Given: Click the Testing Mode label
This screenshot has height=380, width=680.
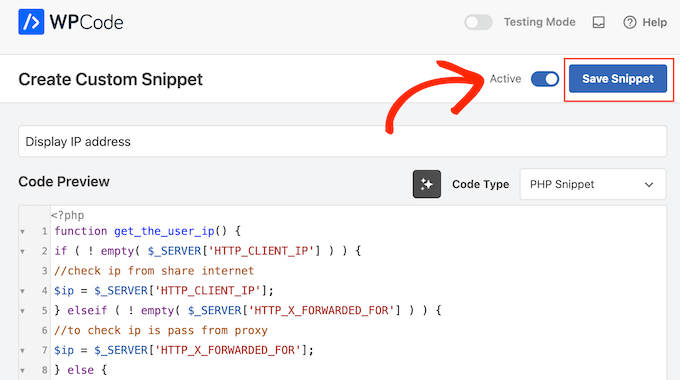Looking at the screenshot, I should pos(539,22).
